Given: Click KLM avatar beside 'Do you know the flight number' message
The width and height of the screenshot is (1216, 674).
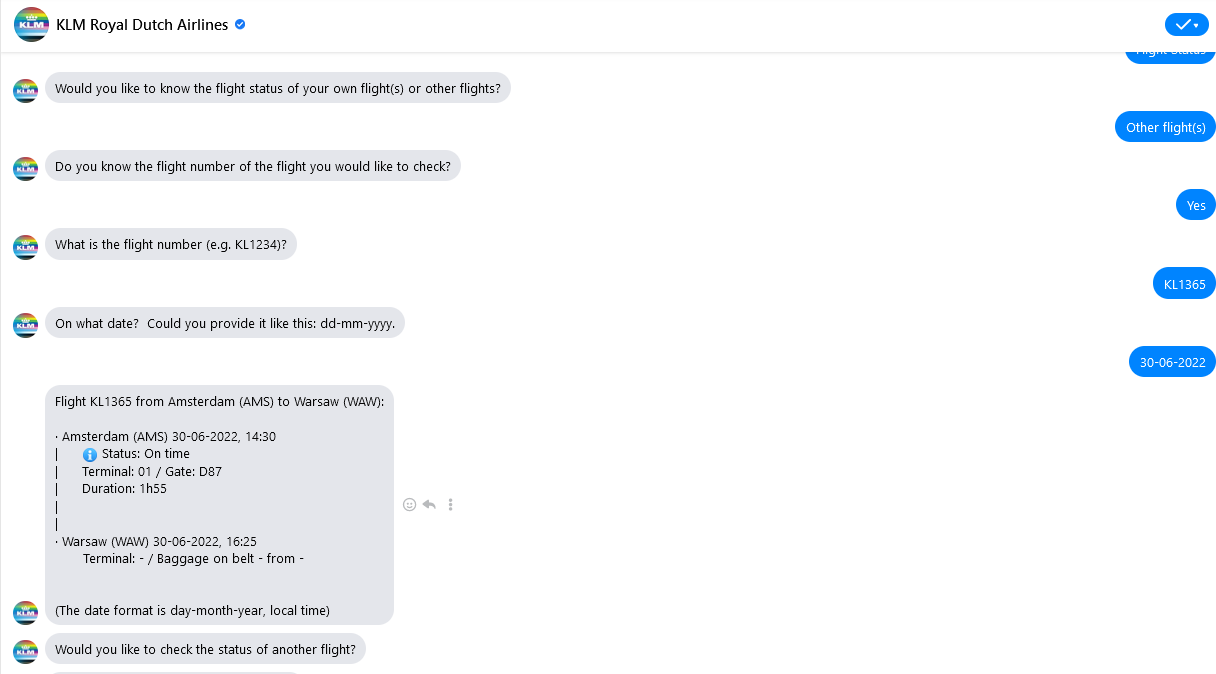Looking at the screenshot, I should (25, 168).
